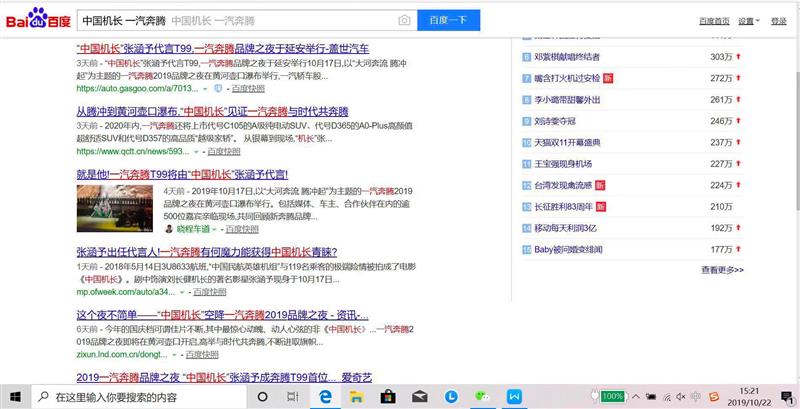Expand arrow next to auto.gasgoo.com URL
Viewport: 800px width, 409px height.
[205, 89]
